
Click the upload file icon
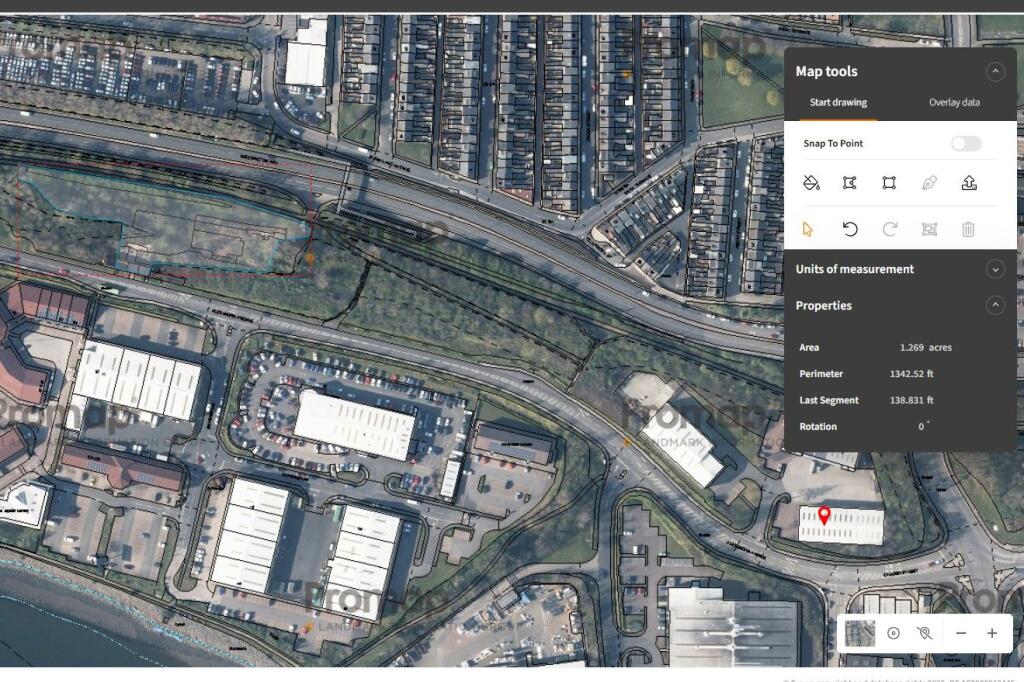point(968,183)
